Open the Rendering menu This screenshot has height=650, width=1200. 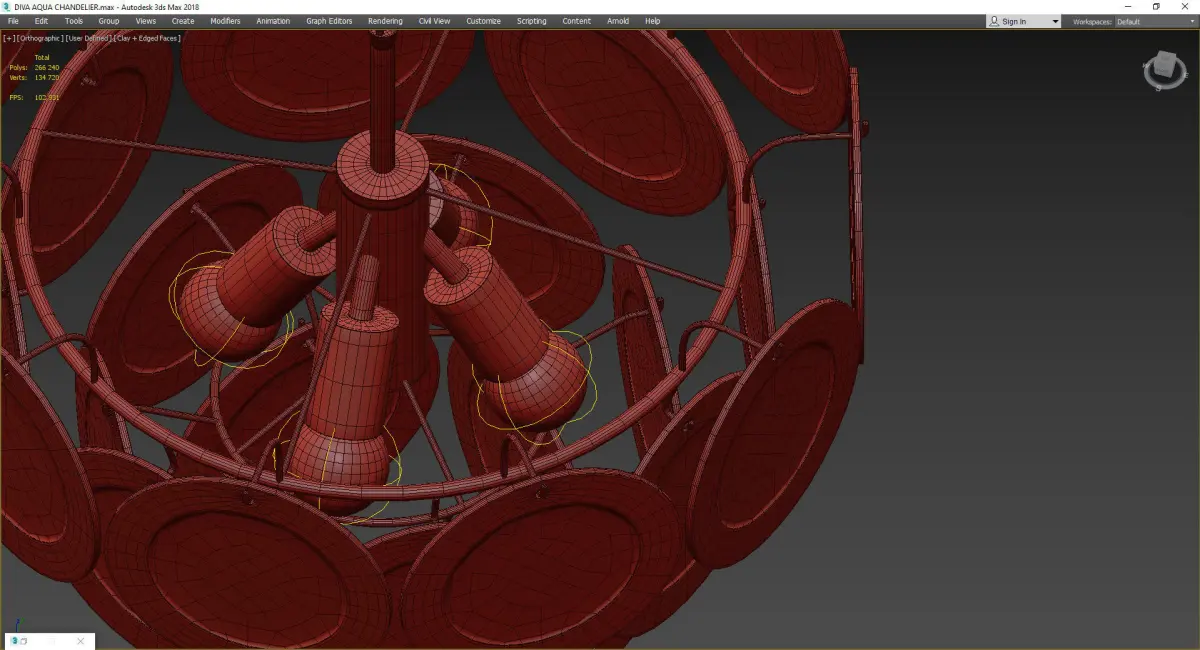tap(385, 21)
